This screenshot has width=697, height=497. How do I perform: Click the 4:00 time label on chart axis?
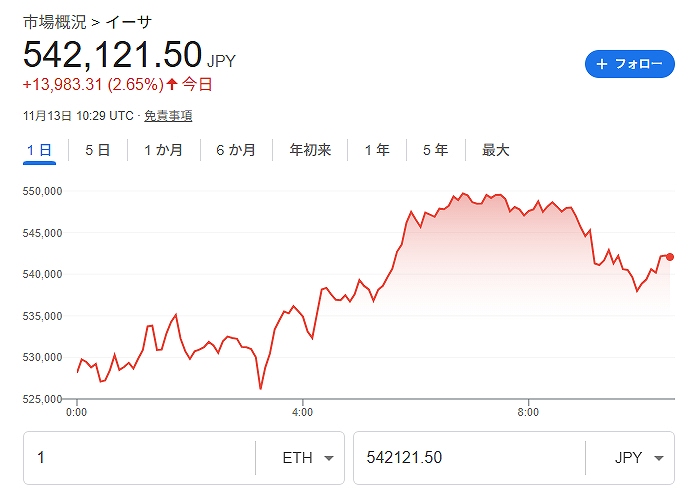tap(302, 411)
